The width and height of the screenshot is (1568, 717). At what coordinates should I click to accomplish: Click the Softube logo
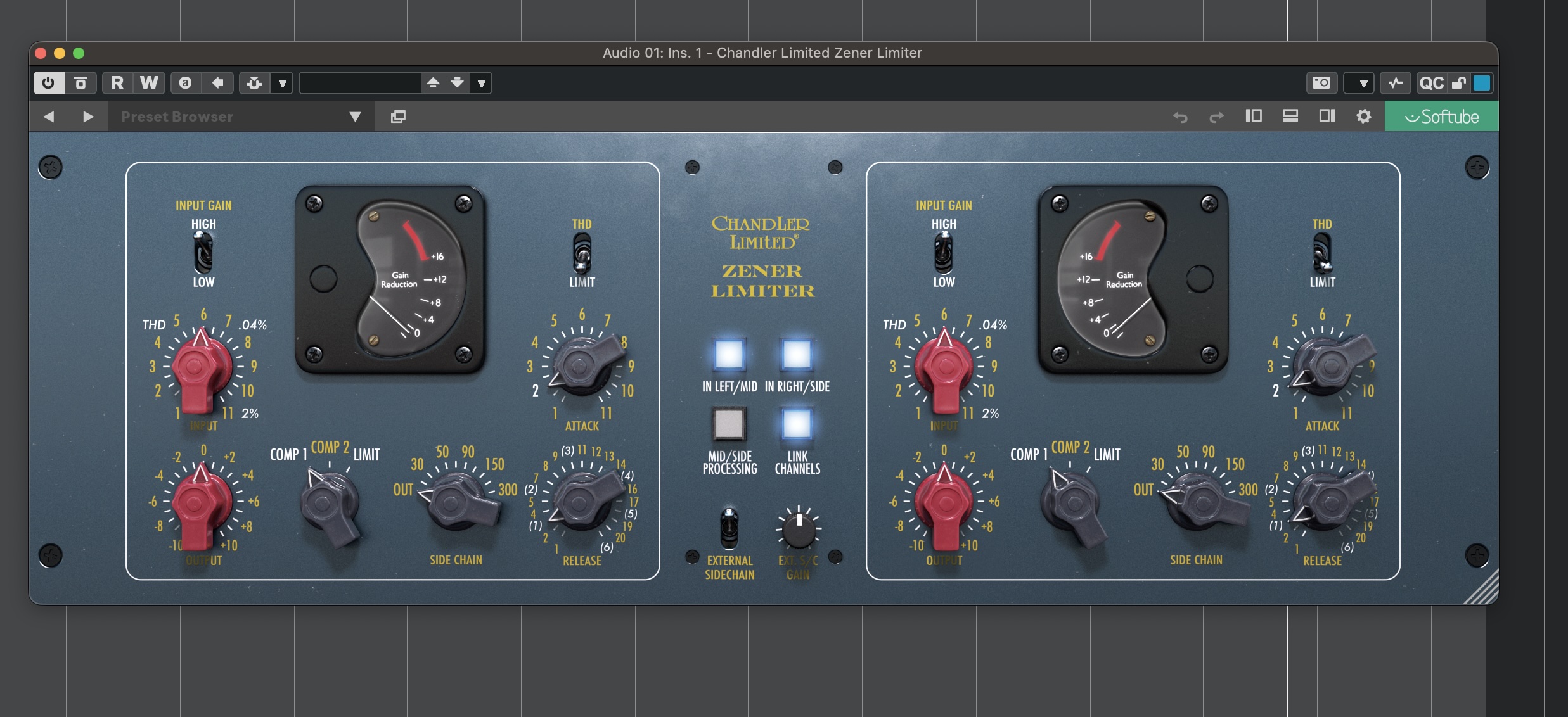1443,116
